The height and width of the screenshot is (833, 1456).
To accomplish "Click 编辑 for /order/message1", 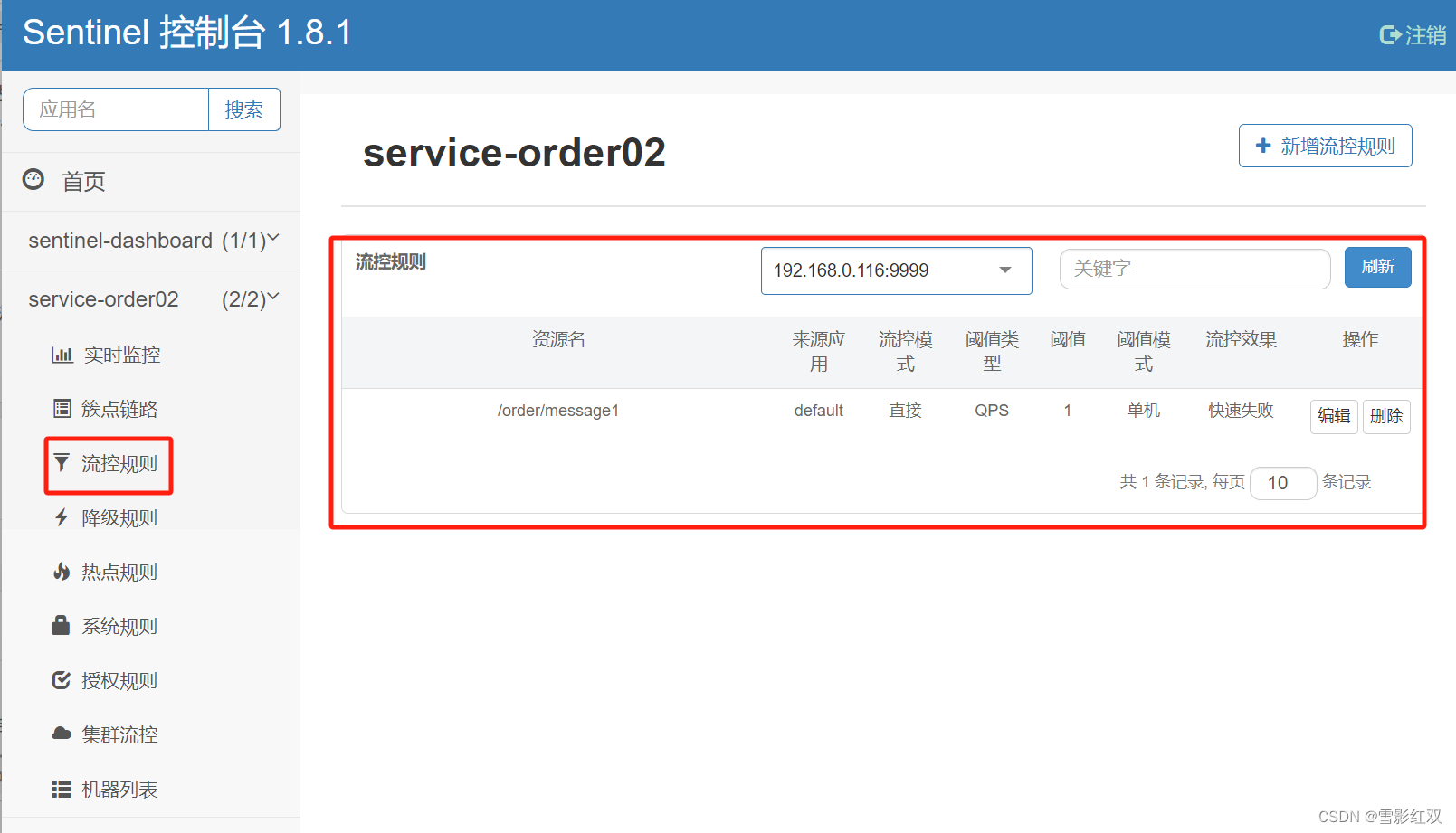I will pyautogui.click(x=1334, y=416).
